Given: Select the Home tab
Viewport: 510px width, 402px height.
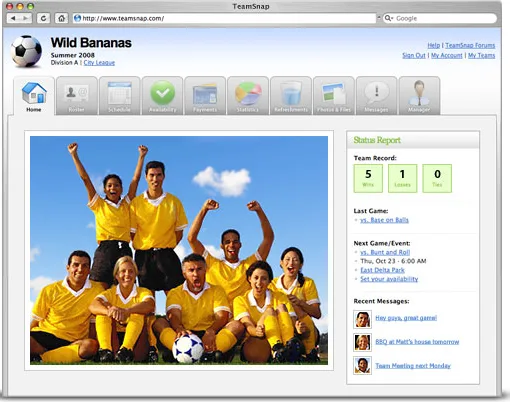Looking at the screenshot, I should coord(34,96).
